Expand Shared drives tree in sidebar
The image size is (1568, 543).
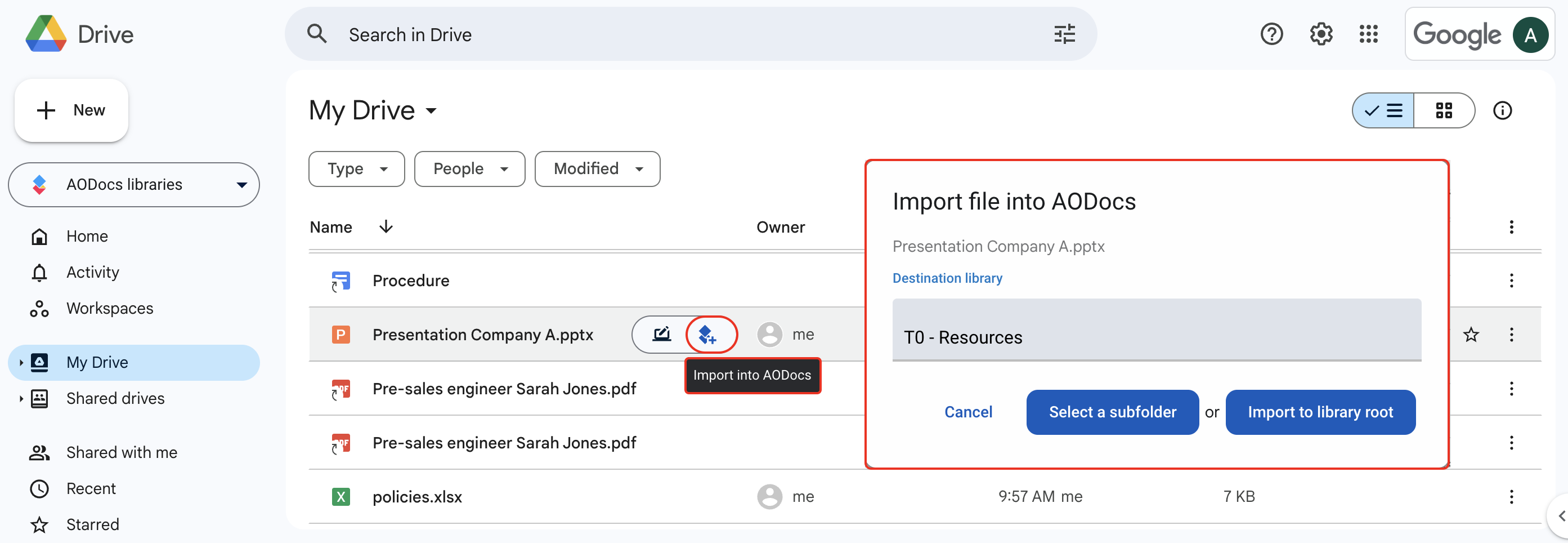coord(21,399)
